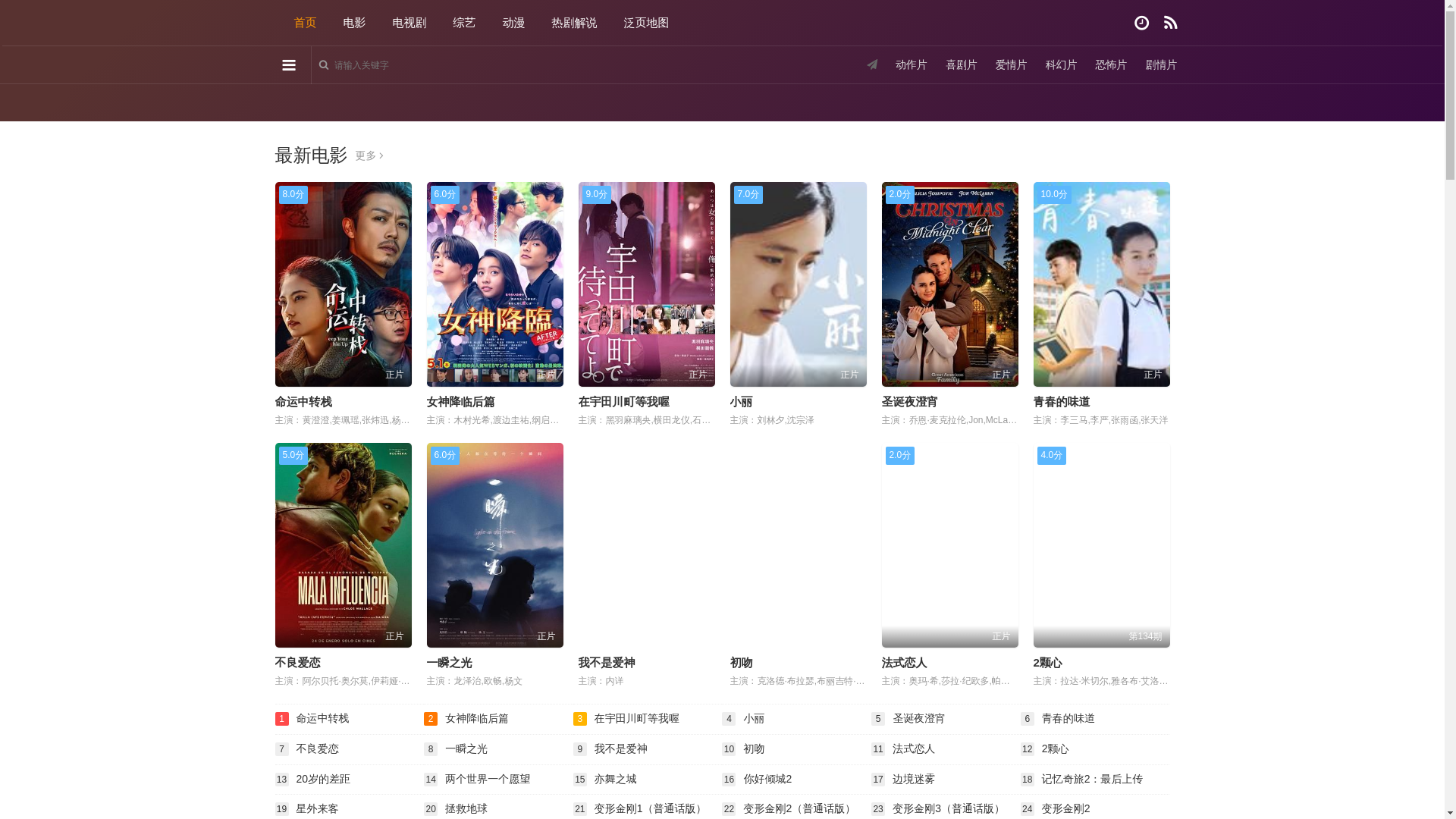The height and width of the screenshot is (819, 1456).
Task: Go to 首页 tab
Action: 305,23
